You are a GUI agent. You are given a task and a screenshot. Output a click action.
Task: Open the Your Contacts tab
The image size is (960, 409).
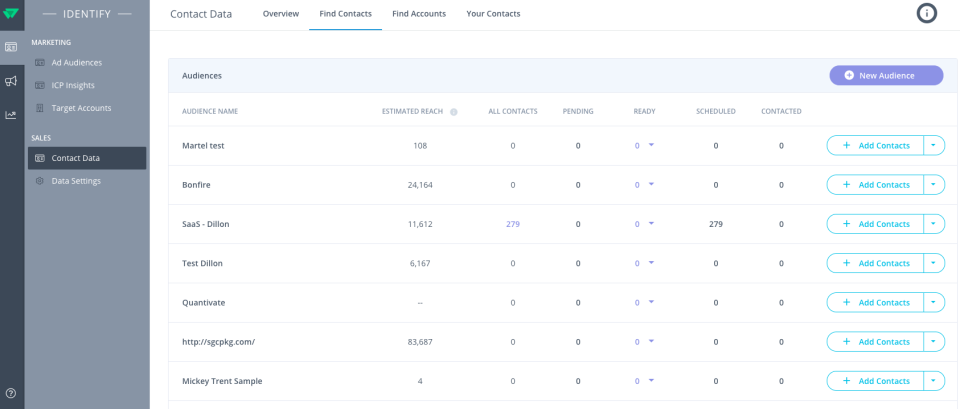493,14
